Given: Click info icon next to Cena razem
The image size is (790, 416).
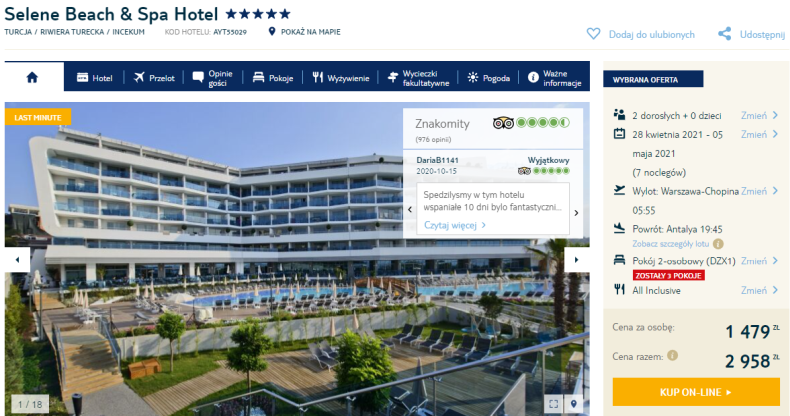Looking at the screenshot, I should pos(672,356).
